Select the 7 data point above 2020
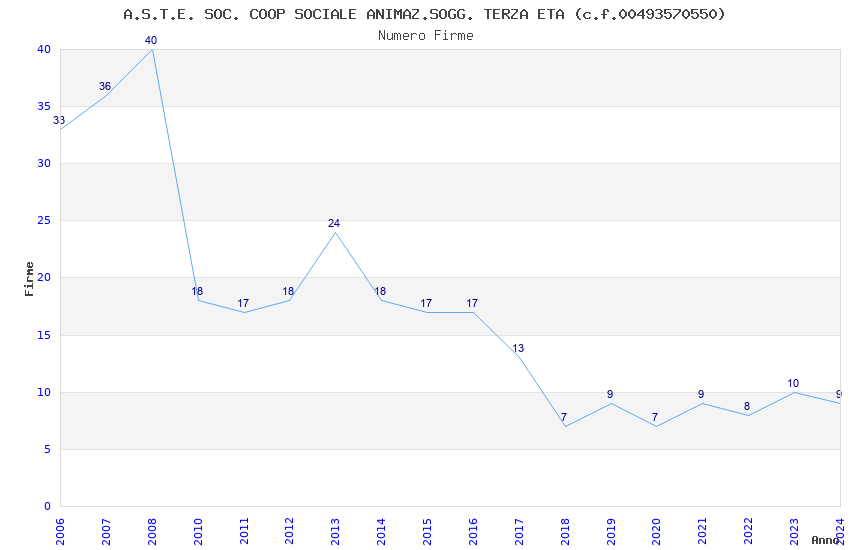The height and width of the screenshot is (550, 850). tap(655, 417)
